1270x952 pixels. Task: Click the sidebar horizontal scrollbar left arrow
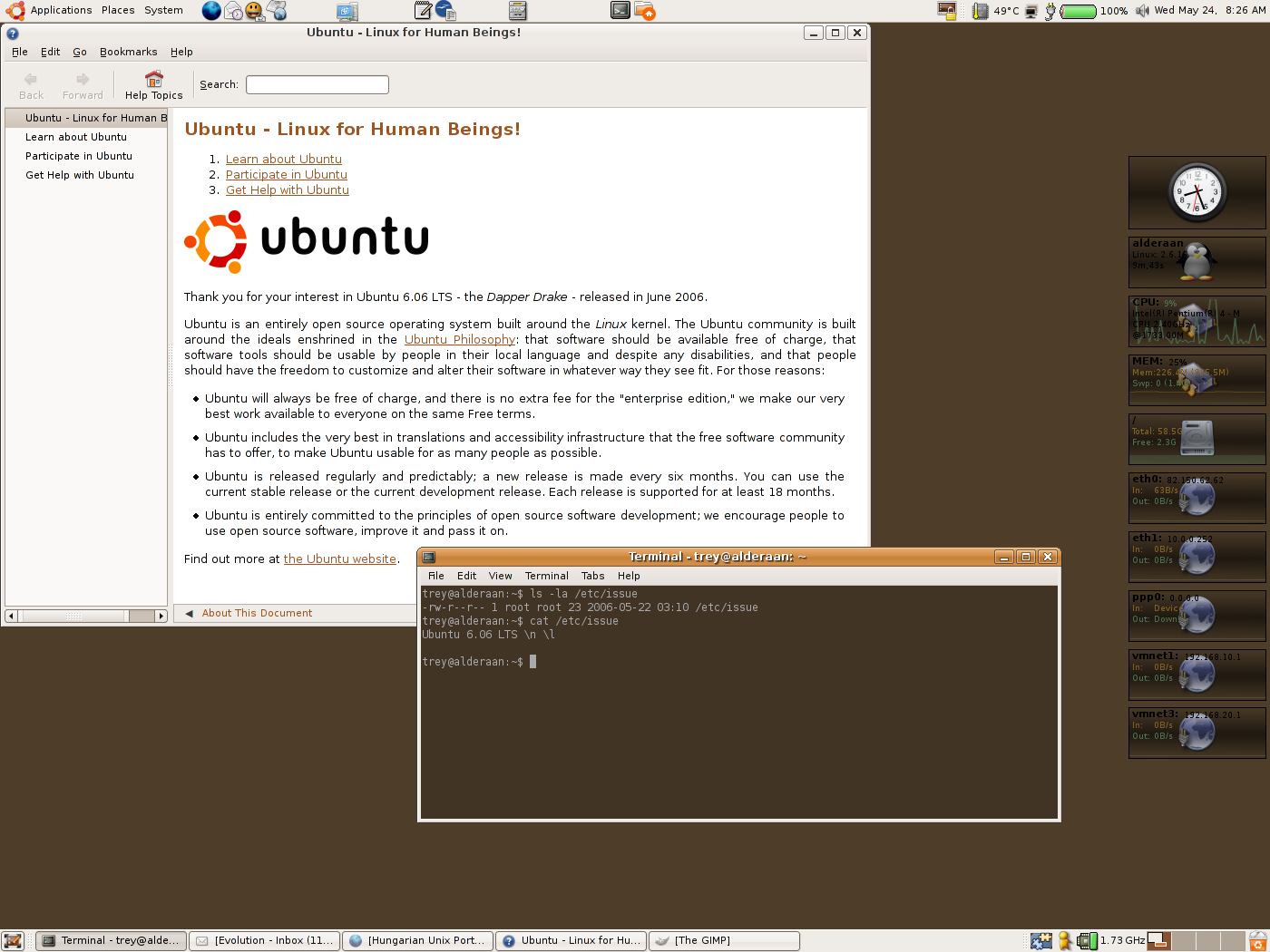pyautogui.click(x=11, y=616)
